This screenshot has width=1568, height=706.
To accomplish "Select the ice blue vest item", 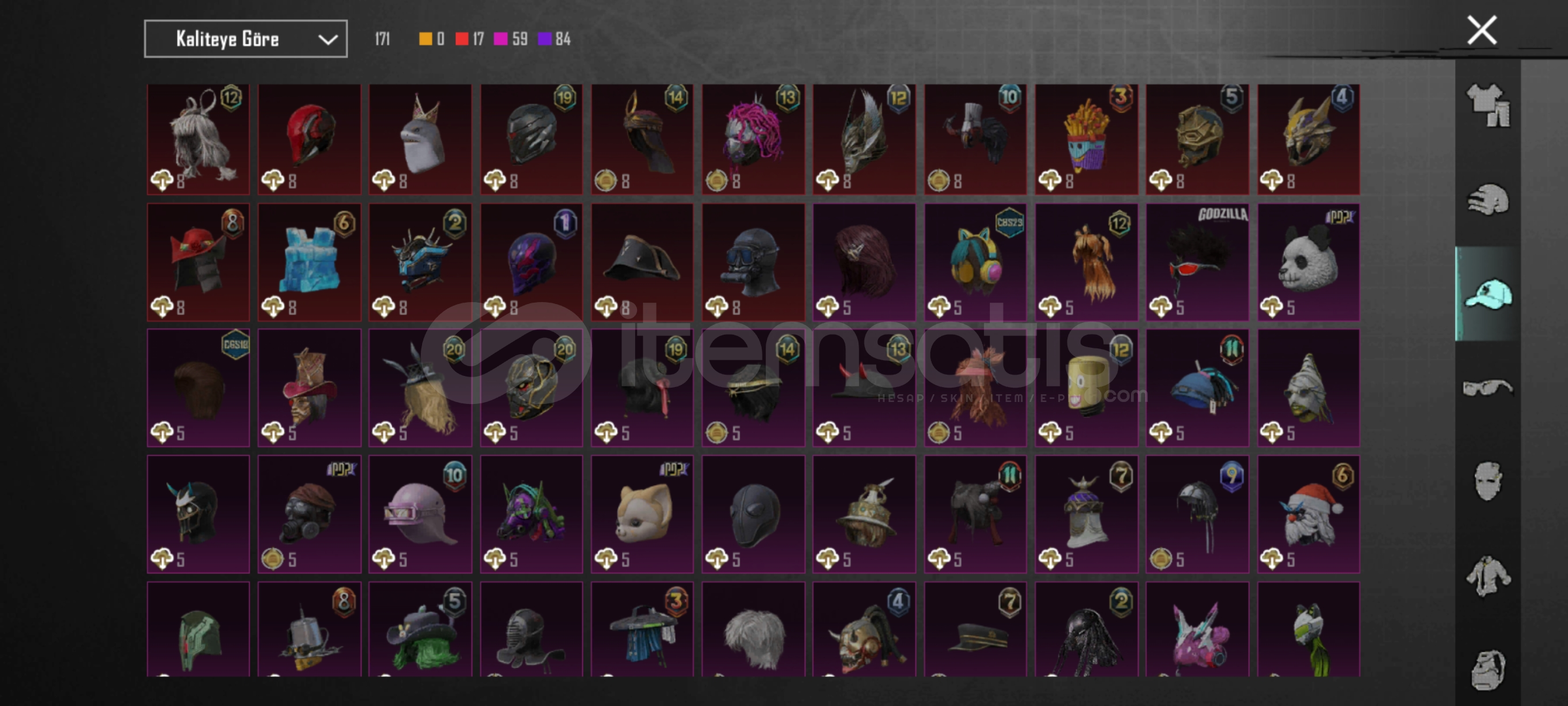I will pos(309,262).
